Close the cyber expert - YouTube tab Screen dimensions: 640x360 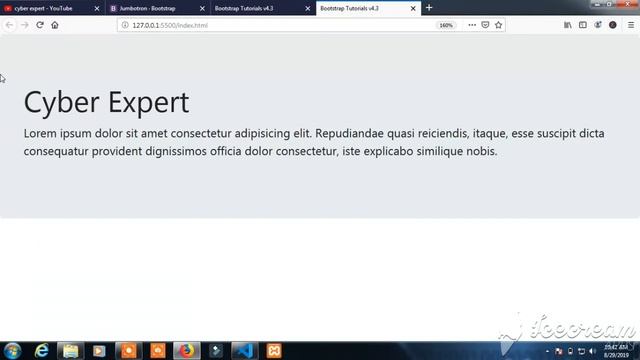[97, 8]
